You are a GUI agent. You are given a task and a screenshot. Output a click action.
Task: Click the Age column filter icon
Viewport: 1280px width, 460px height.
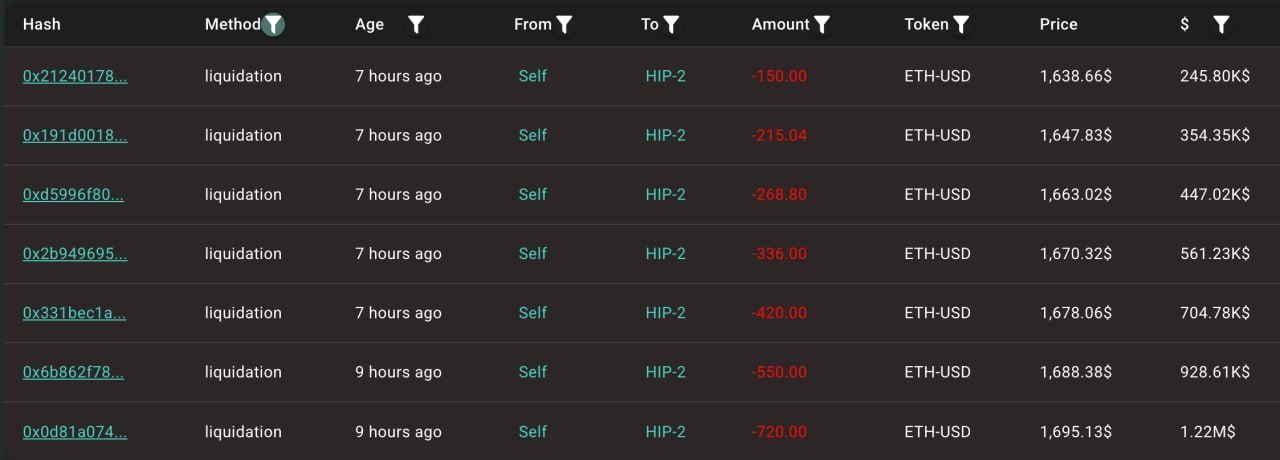click(x=416, y=25)
